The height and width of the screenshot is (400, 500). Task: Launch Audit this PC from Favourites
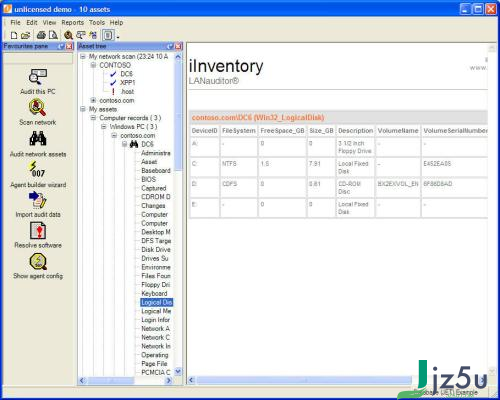[x=38, y=77]
